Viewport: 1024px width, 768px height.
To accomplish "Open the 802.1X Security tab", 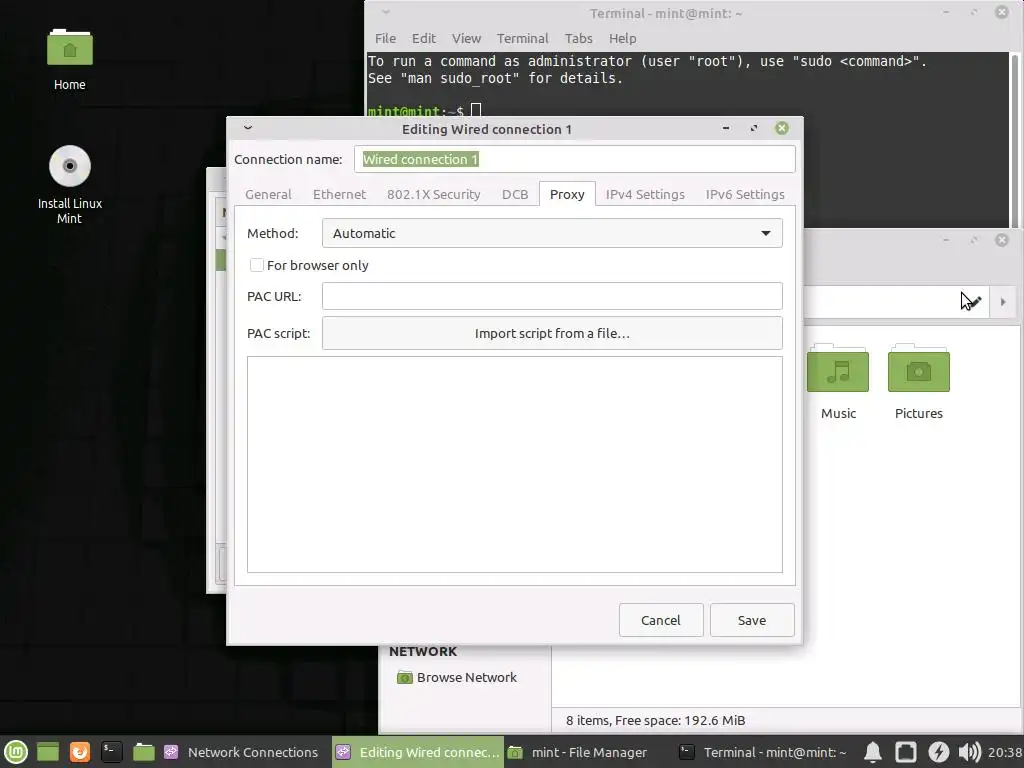I will [434, 195].
